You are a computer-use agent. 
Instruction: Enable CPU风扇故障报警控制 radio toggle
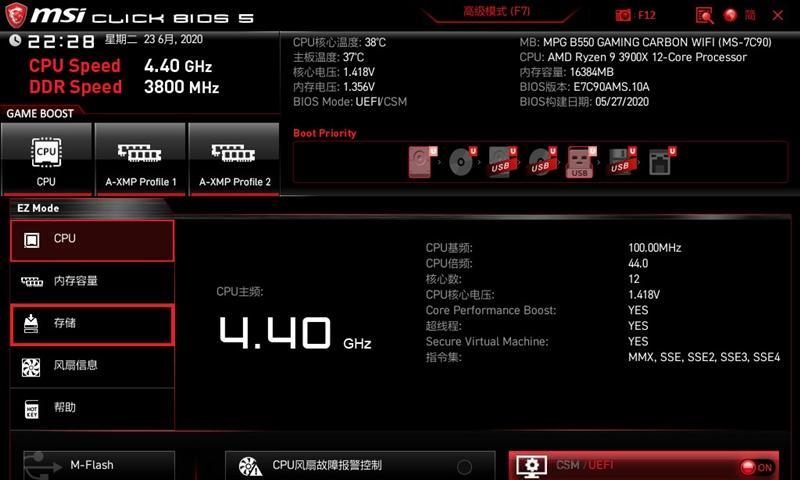[464, 467]
